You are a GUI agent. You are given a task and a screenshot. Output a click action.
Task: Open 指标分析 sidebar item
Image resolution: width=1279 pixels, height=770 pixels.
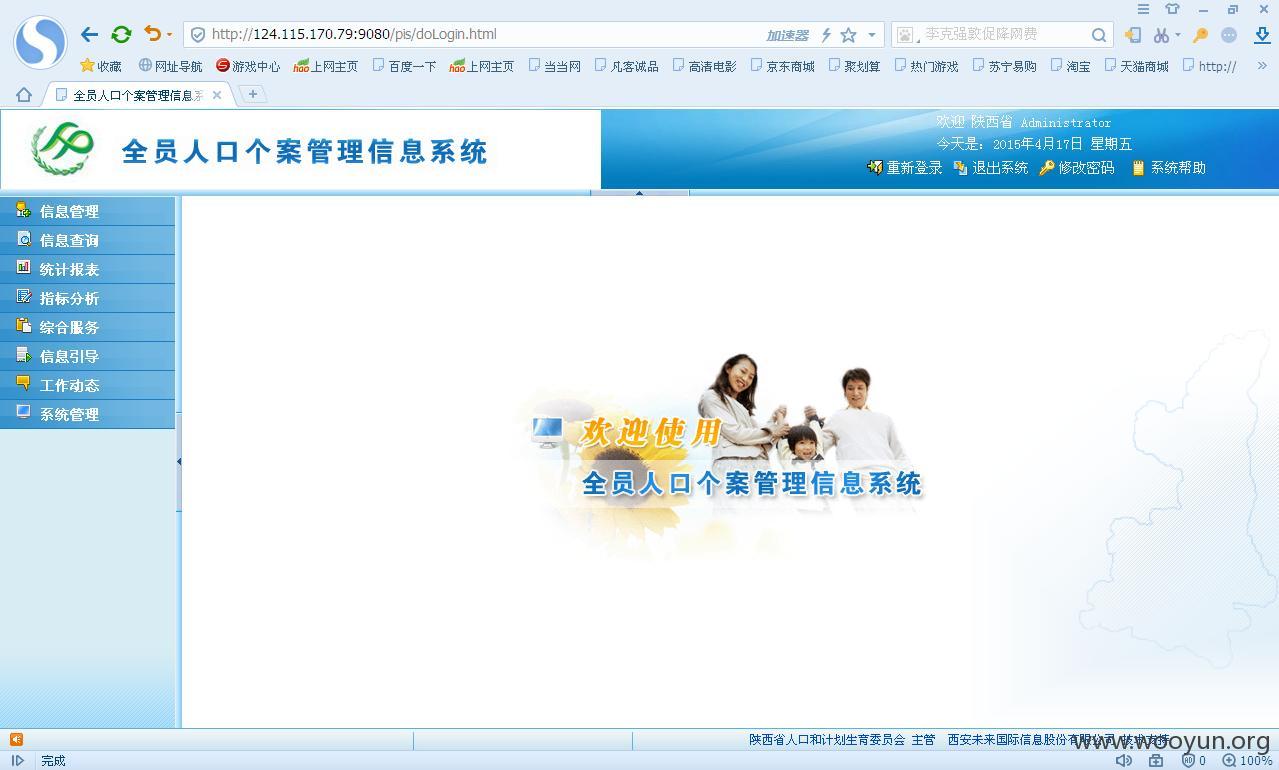pyautogui.click(x=88, y=298)
